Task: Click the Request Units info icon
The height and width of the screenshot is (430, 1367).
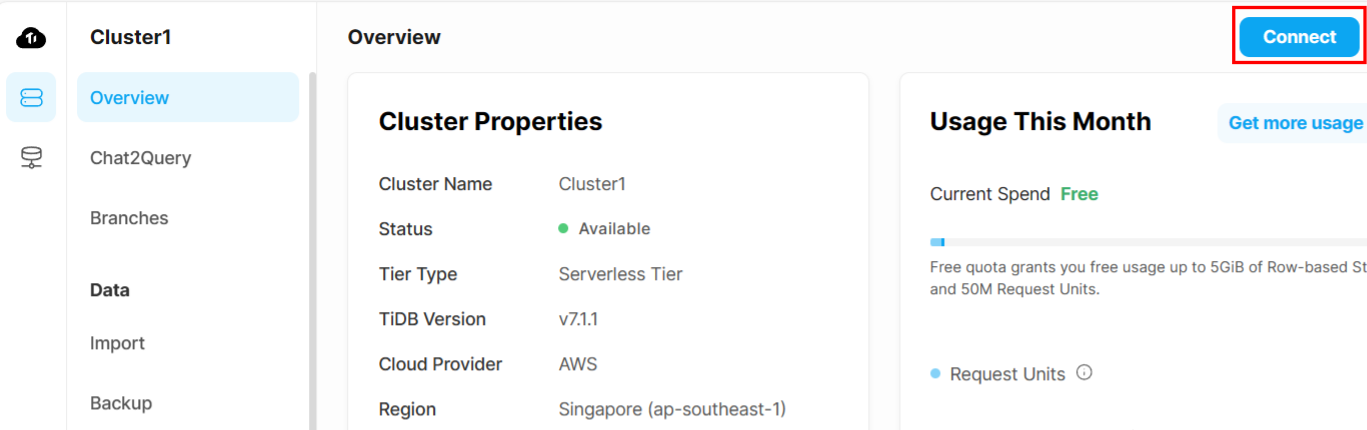Action: pyautogui.click(x=1084, y=373)
